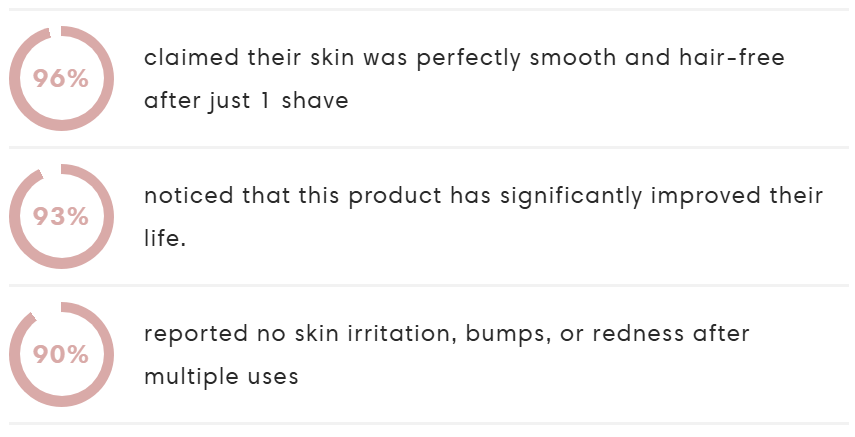Click the gap at top of 96% ring
Viewport: 855px width, 437px height.
(x=55, y=32)
